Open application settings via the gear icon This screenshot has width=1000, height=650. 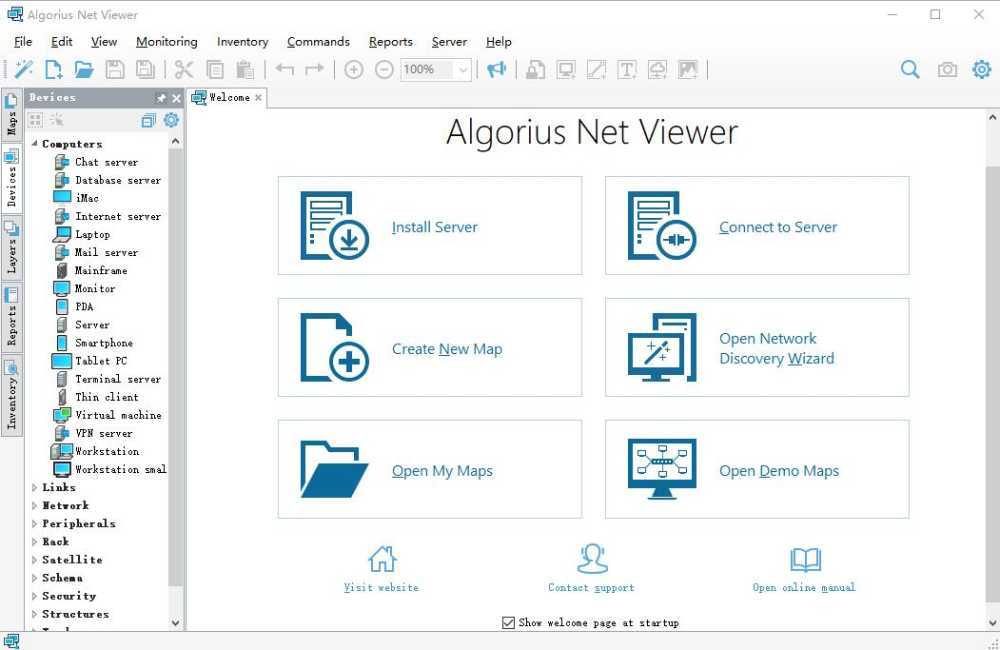click(x=981, y=69)
